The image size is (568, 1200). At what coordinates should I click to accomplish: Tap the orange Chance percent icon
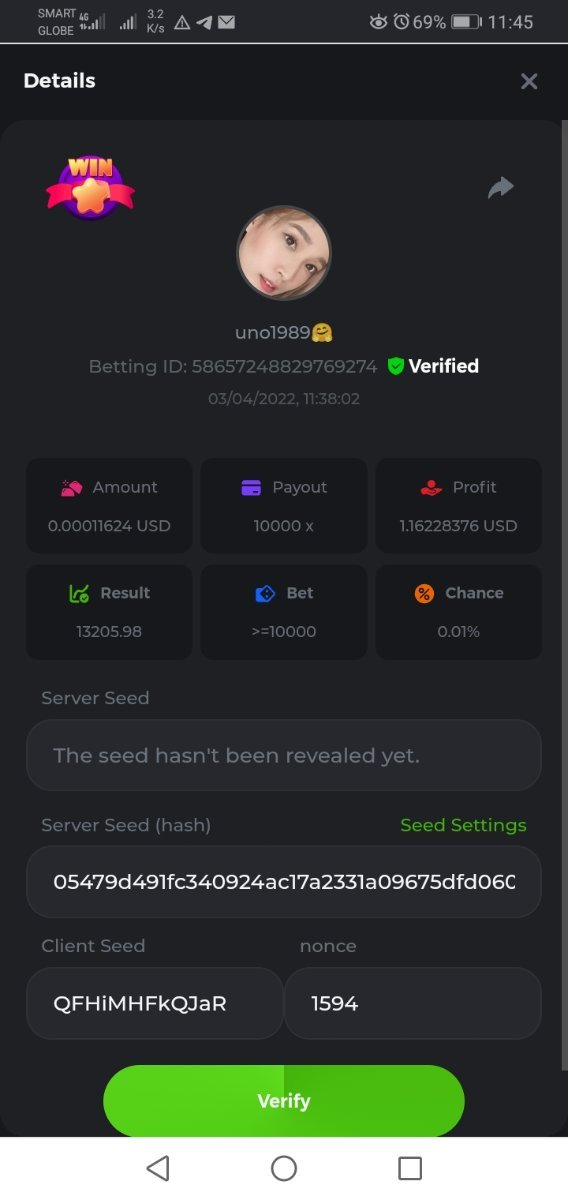coord(424,593)
